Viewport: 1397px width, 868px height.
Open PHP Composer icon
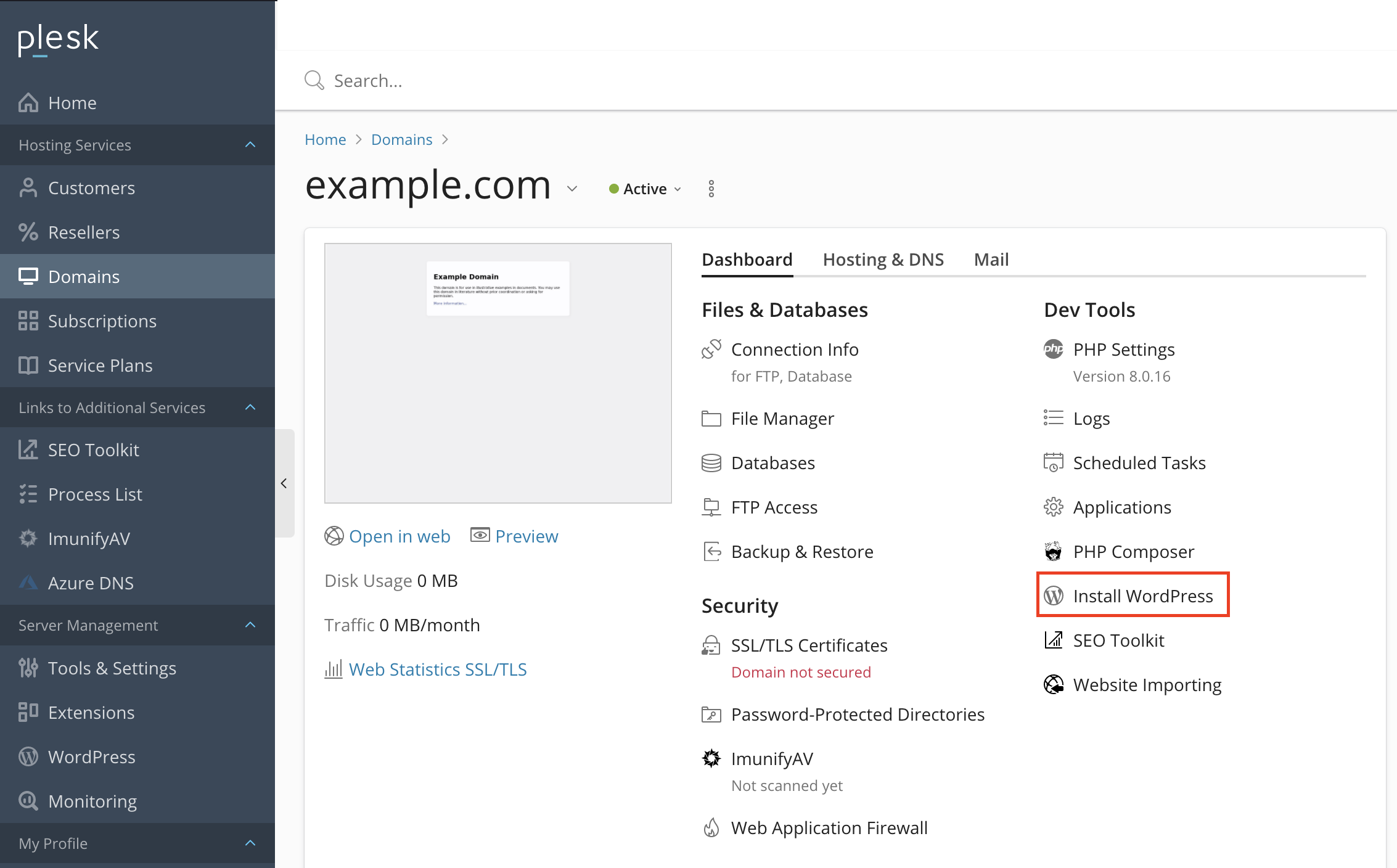(1053, 551)
